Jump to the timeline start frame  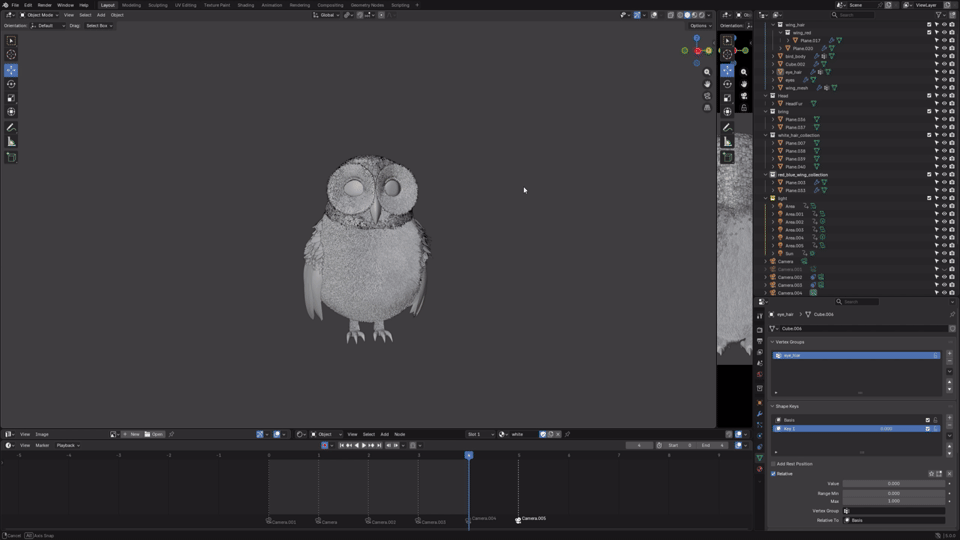tap(342, 445)
